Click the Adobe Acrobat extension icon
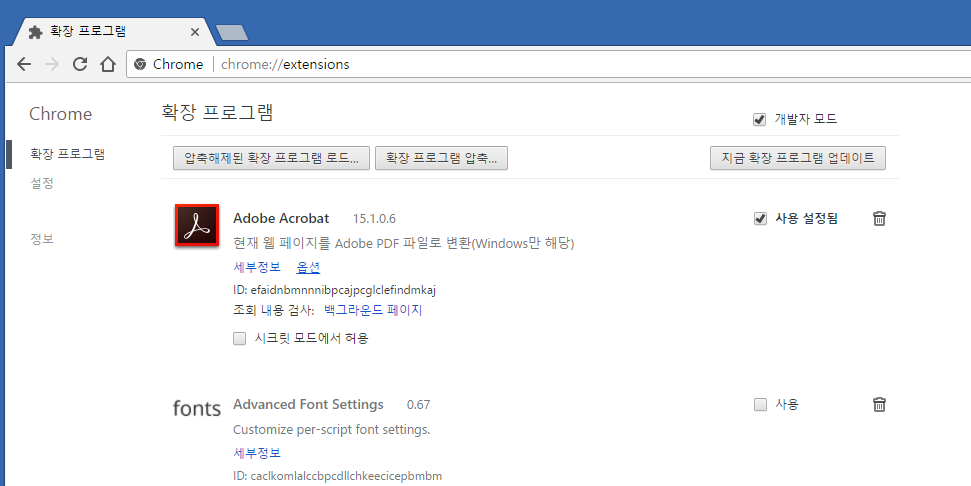 [x=198, y=225]
